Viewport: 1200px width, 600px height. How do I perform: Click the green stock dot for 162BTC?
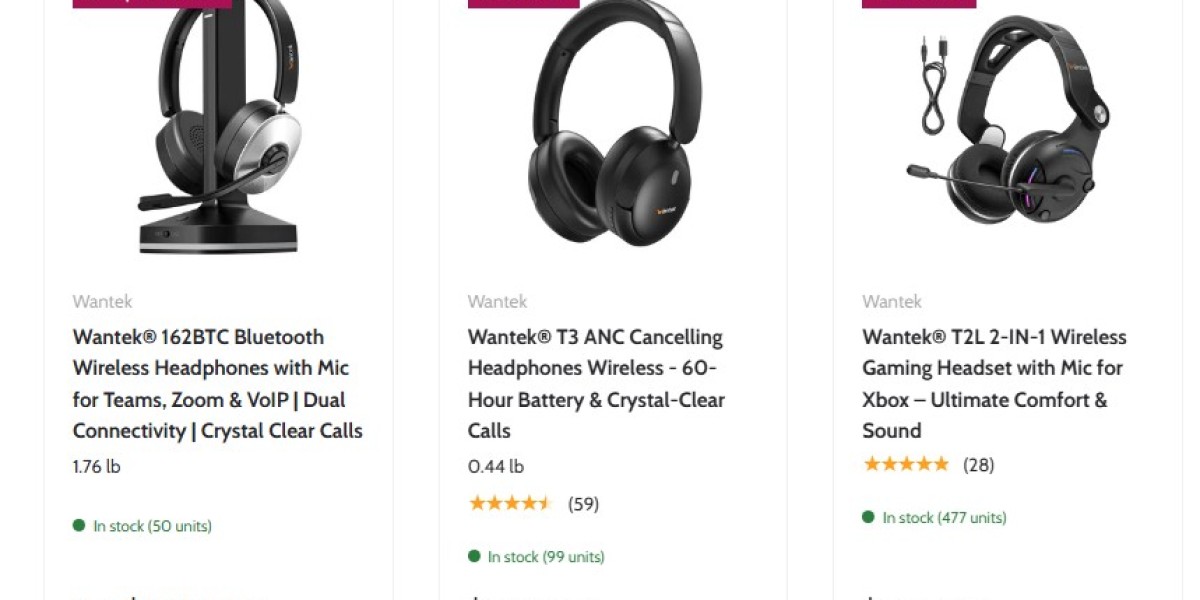click(x=79, y=525)
